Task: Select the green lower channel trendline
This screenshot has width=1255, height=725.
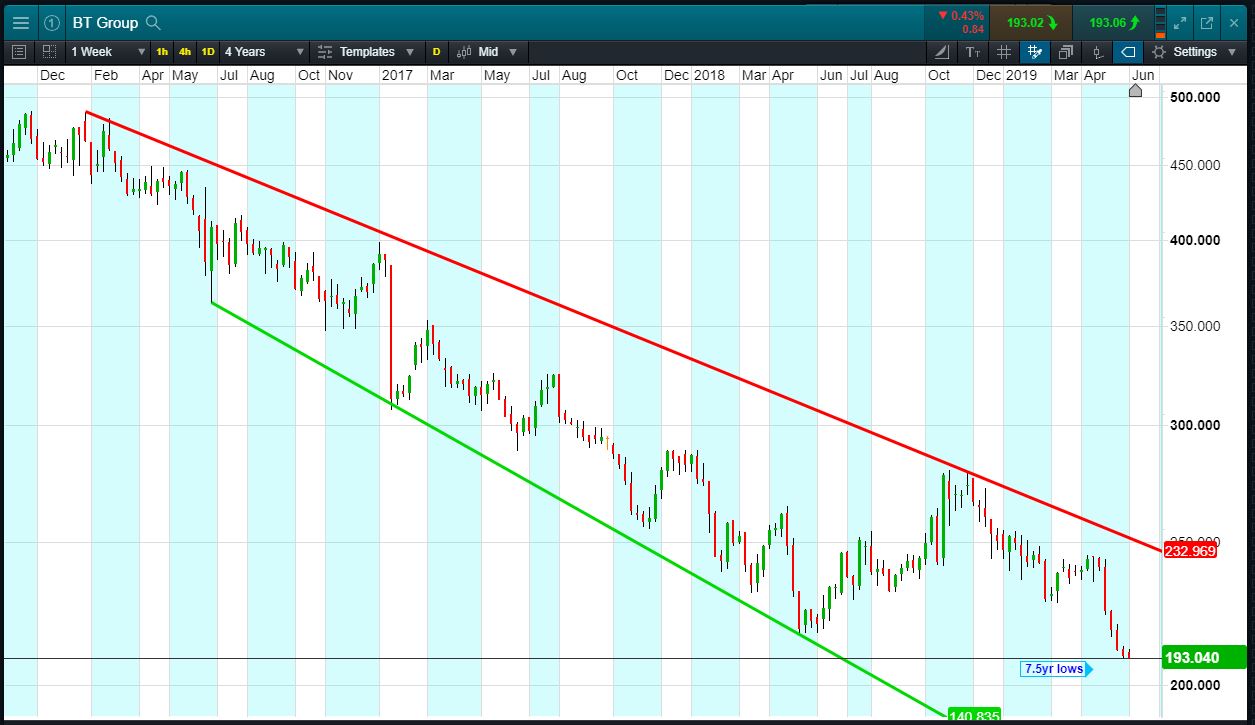Action: point(578,509)
